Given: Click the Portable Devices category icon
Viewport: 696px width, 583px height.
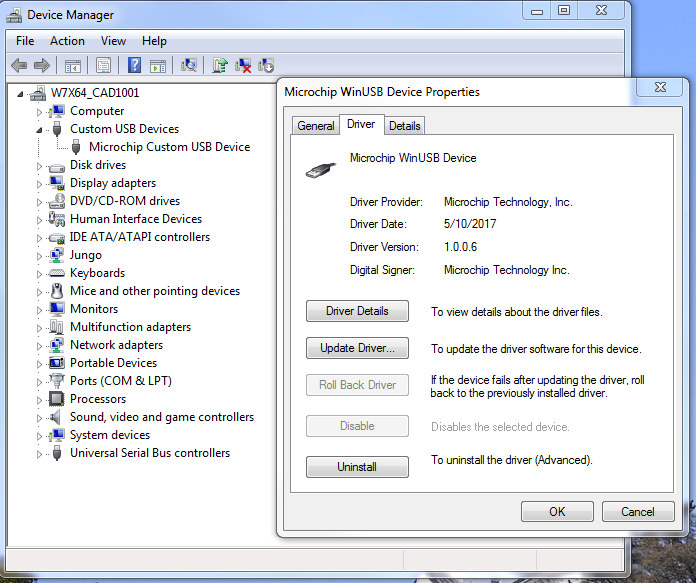Looking at the screenshot, I should click(57, 363).
